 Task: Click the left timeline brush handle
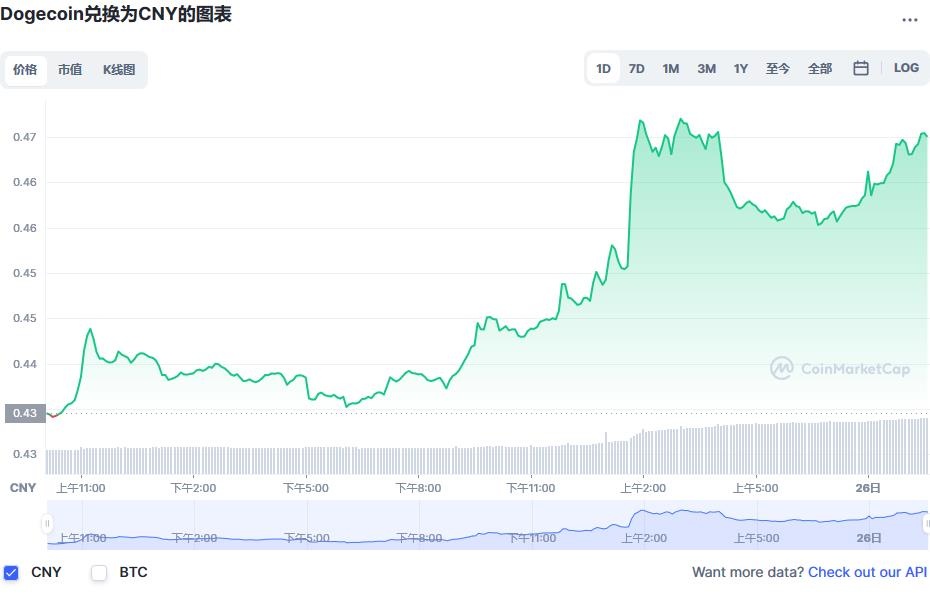pyautogui.click(x=48, y=525)
